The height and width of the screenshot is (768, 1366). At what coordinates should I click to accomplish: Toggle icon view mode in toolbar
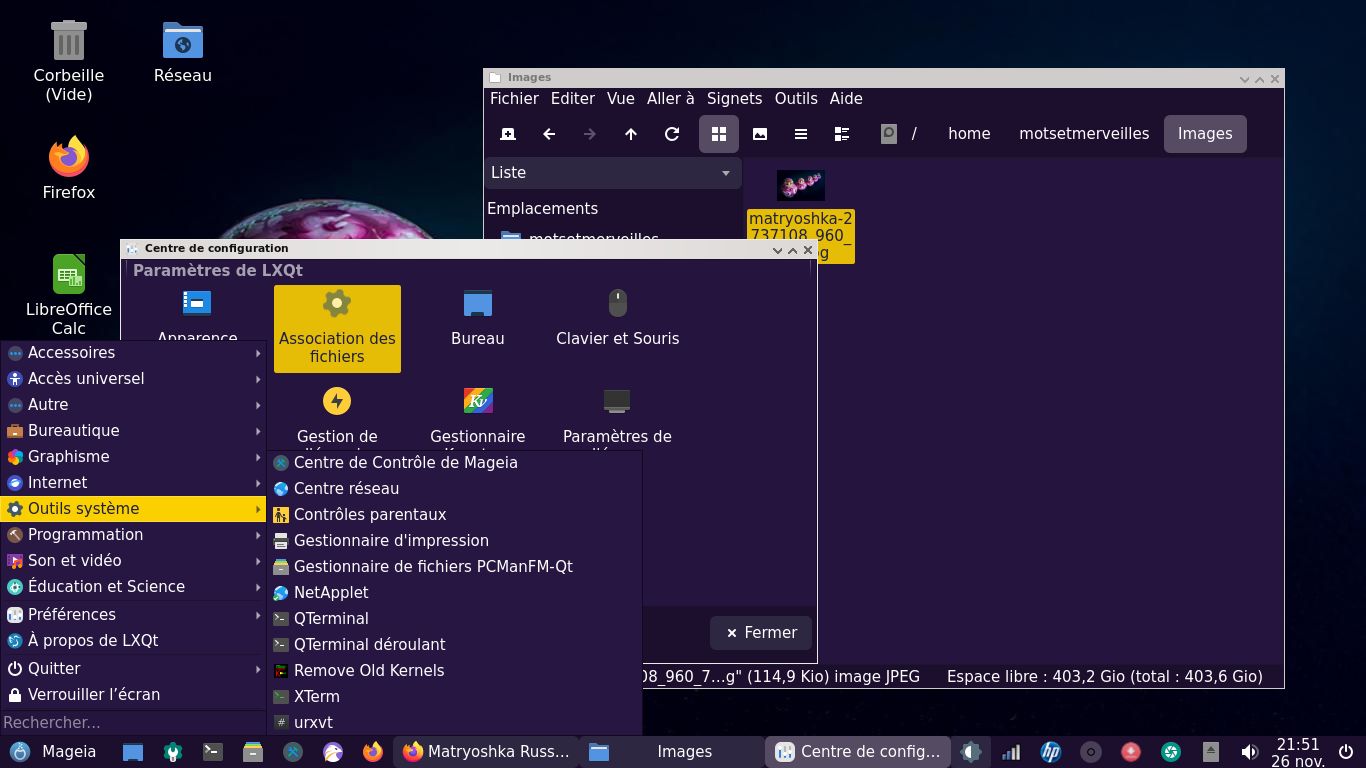719,133
